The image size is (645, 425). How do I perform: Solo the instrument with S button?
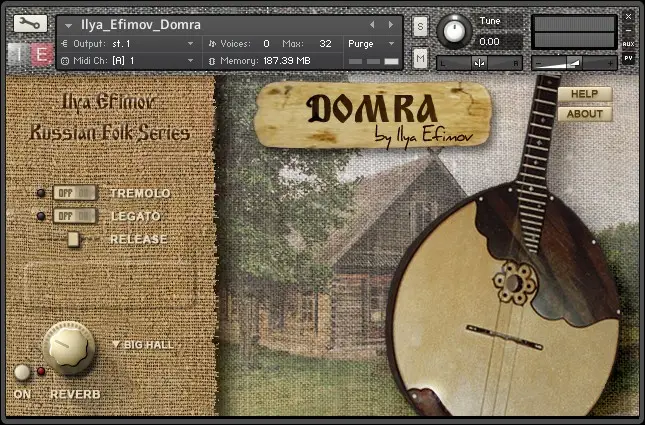[x=420, y=27]
